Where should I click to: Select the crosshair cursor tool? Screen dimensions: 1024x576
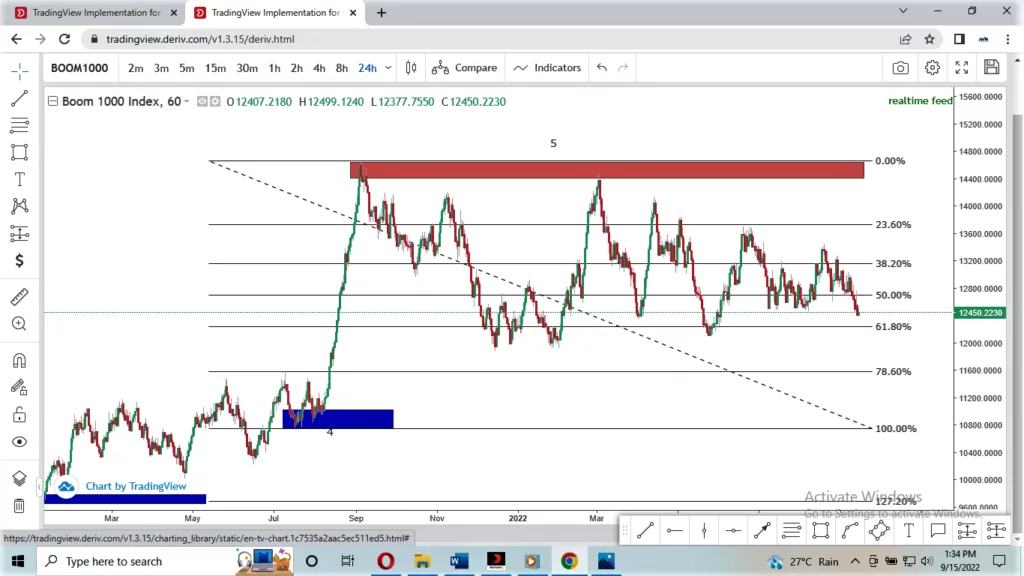(20, 71)
